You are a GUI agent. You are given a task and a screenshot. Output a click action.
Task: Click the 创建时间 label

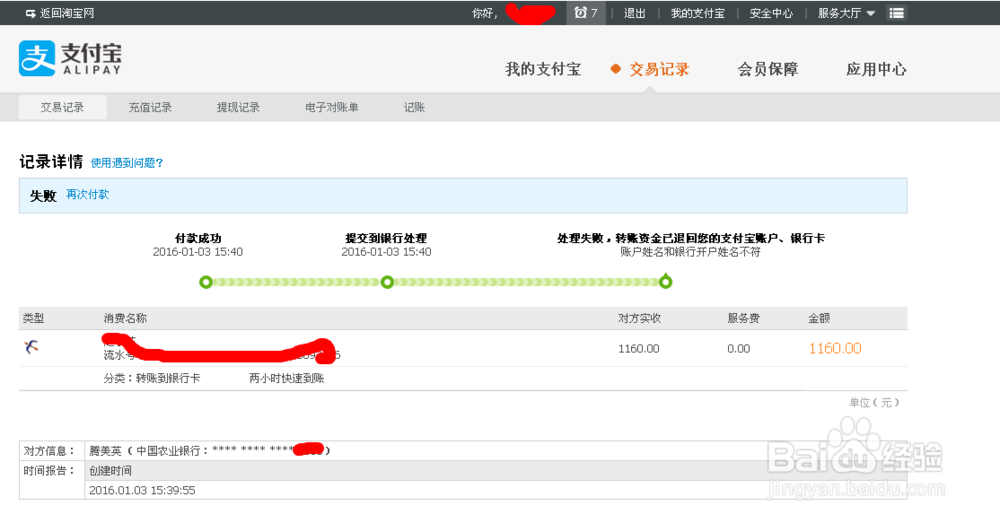coord(110,471)
